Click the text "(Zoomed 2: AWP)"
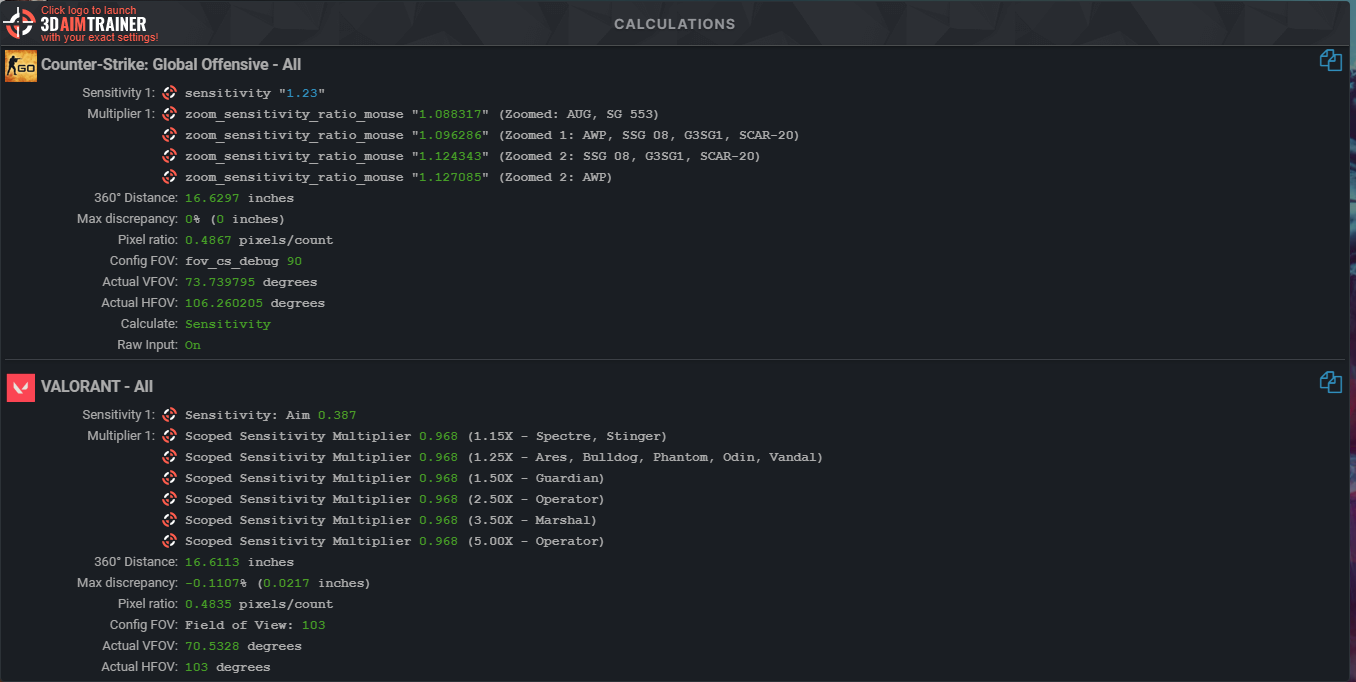Screen dimensions: 1356x682 click(x=555, y=177)
